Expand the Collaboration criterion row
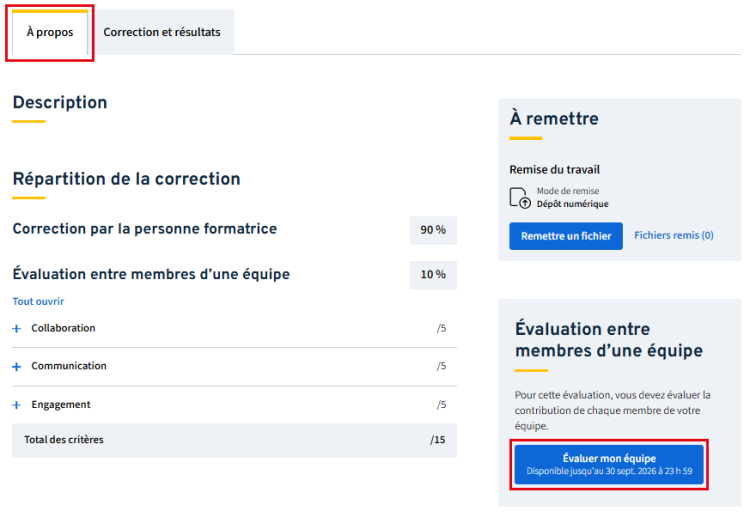 pyautogui.click(x=234, y=329)
